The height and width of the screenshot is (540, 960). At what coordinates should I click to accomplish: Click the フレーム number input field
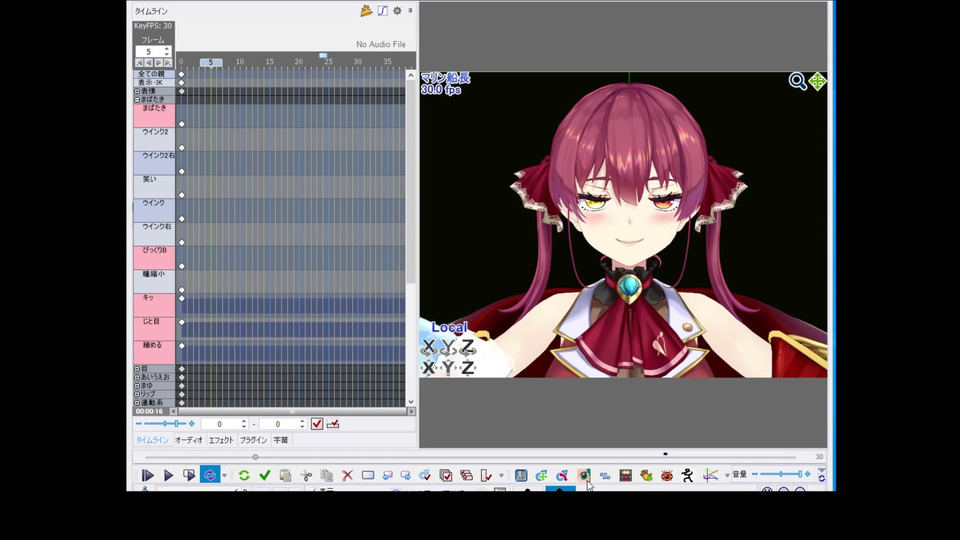click(149, 52)
